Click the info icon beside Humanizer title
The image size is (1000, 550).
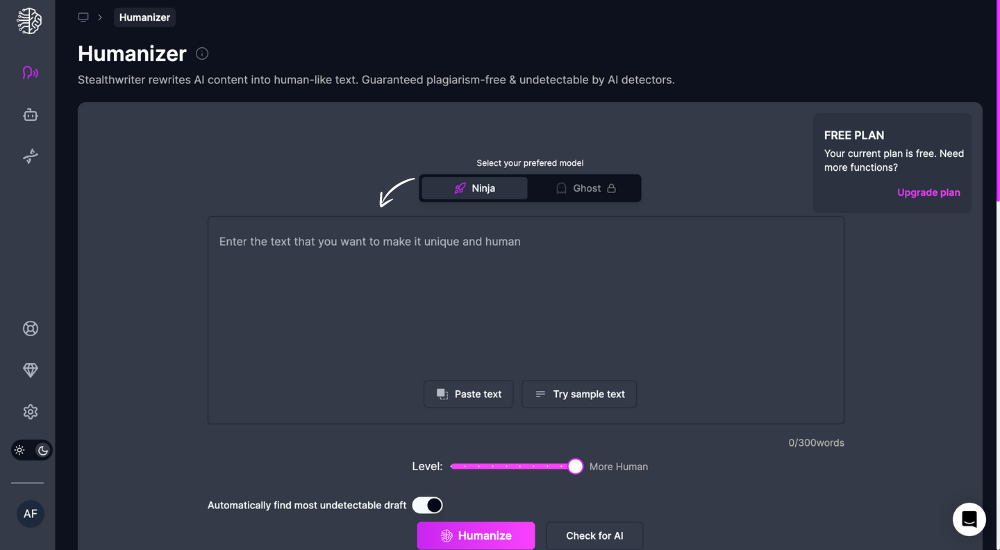tap(202, 54)
